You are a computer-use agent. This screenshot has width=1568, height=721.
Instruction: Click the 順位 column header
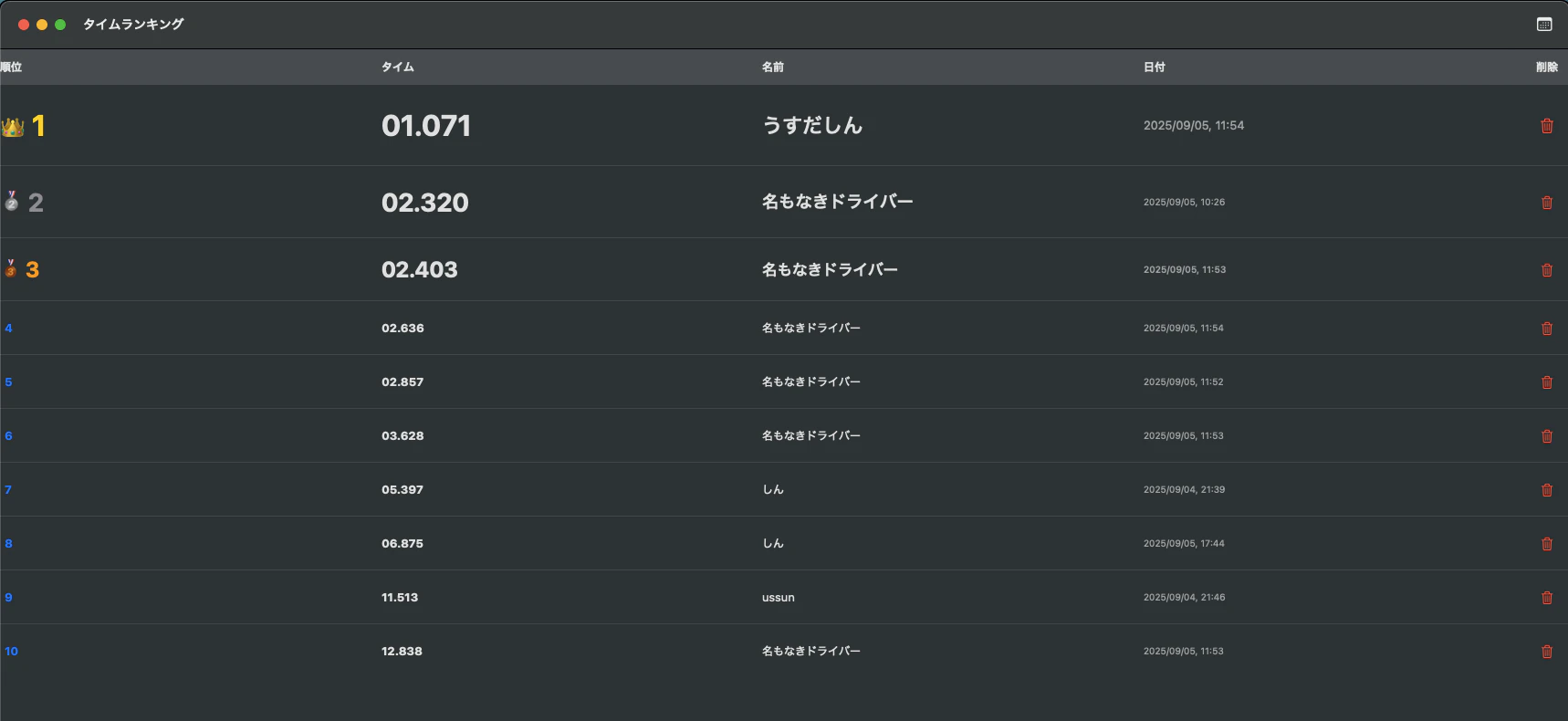pyautogui.click(x=11, y=67)
